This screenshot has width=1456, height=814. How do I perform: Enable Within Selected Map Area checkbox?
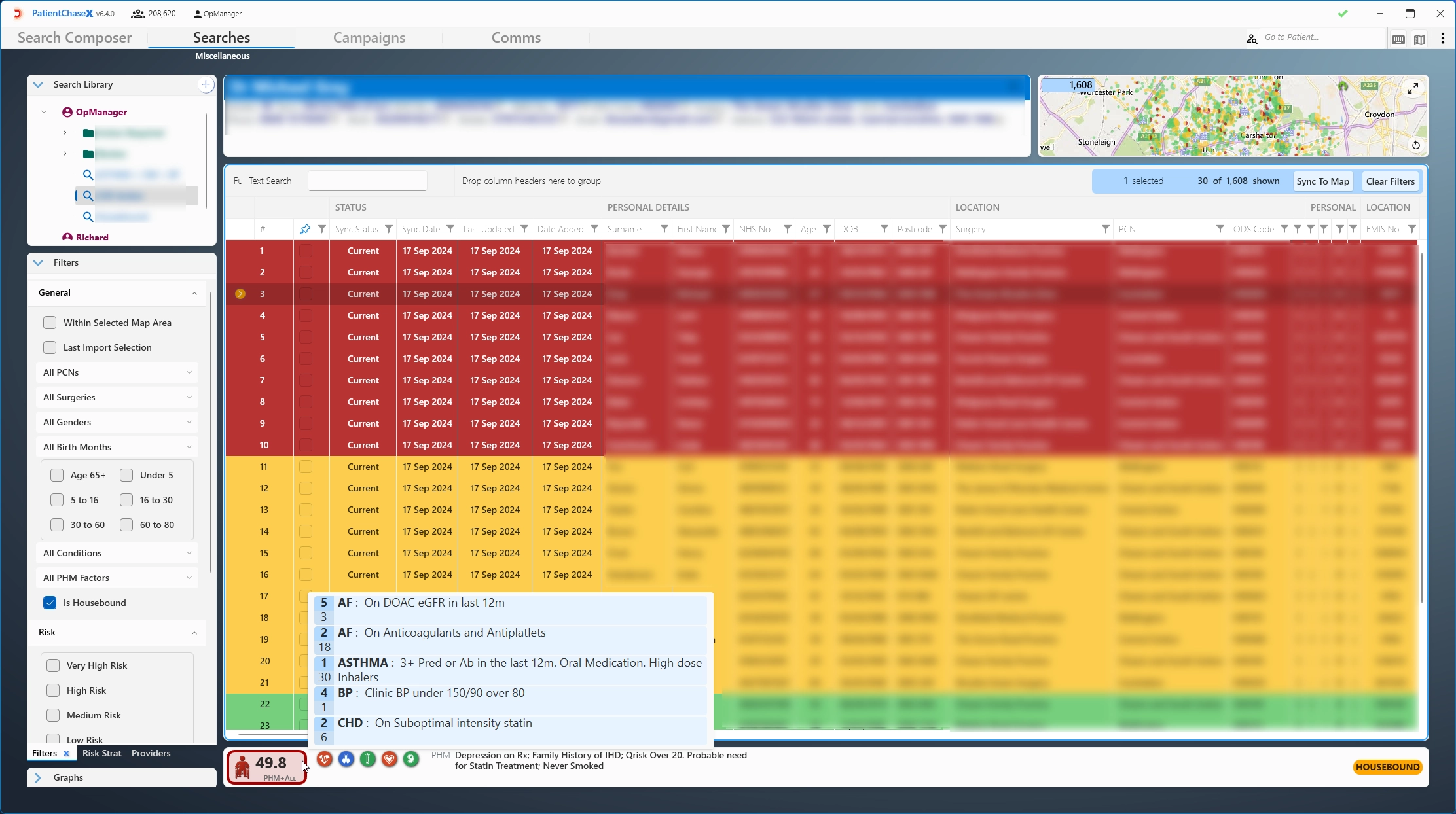tap(50, 323)
